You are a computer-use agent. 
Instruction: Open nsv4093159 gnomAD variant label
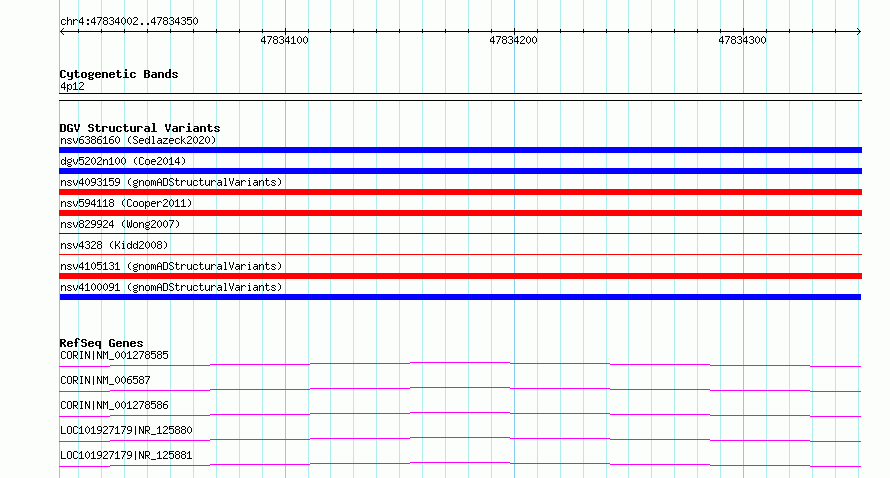(171, 182)
